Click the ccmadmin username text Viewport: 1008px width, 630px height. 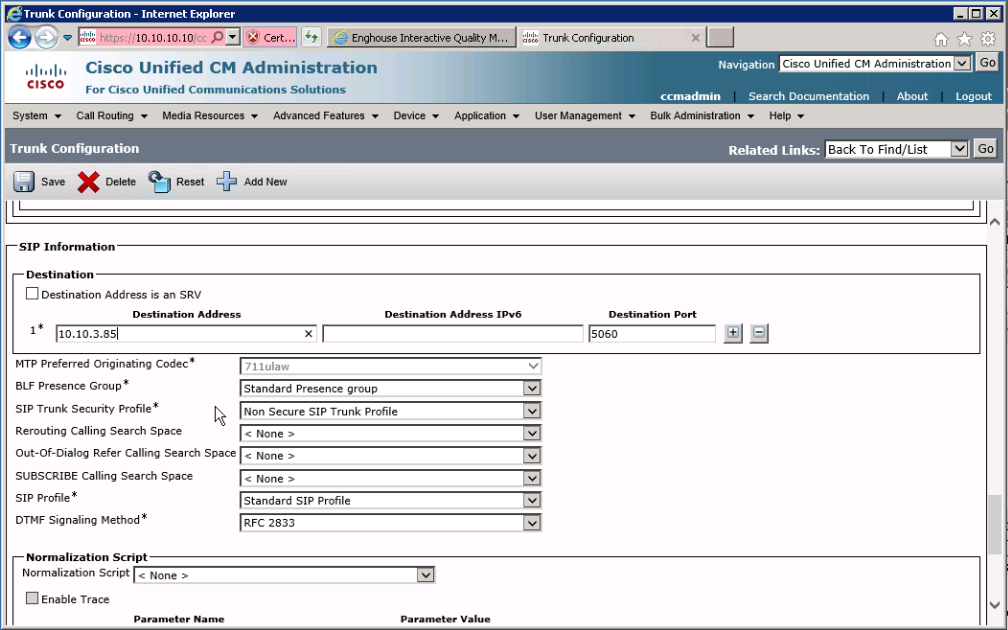(690, 96)
